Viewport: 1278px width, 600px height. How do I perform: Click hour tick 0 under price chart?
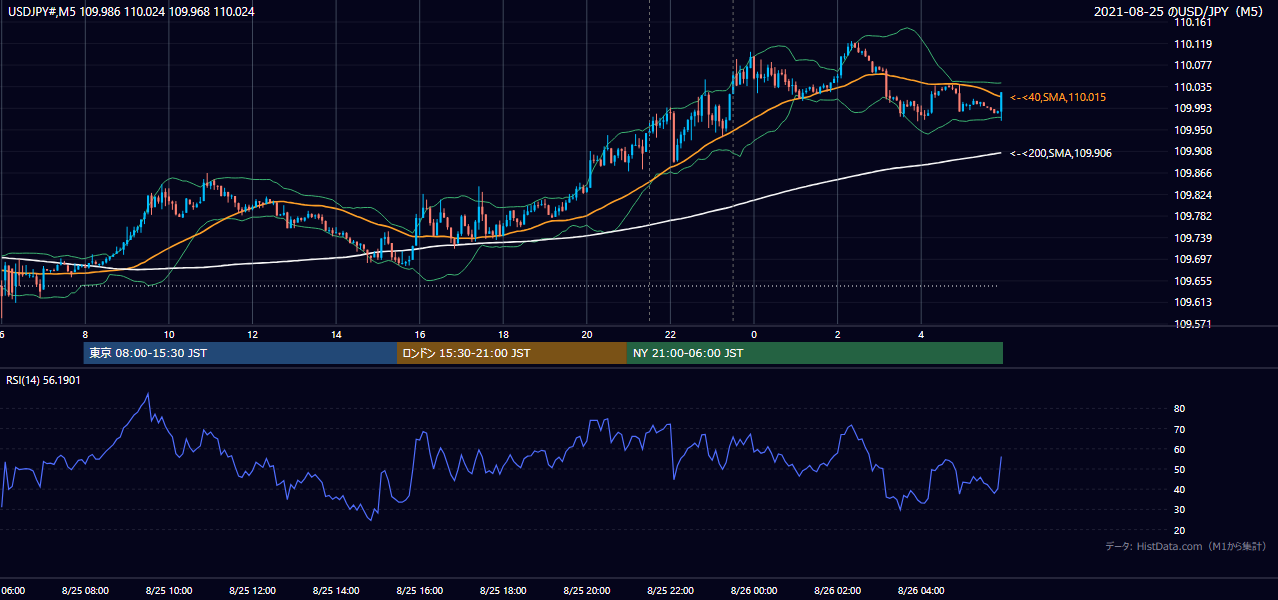(754, 335)
